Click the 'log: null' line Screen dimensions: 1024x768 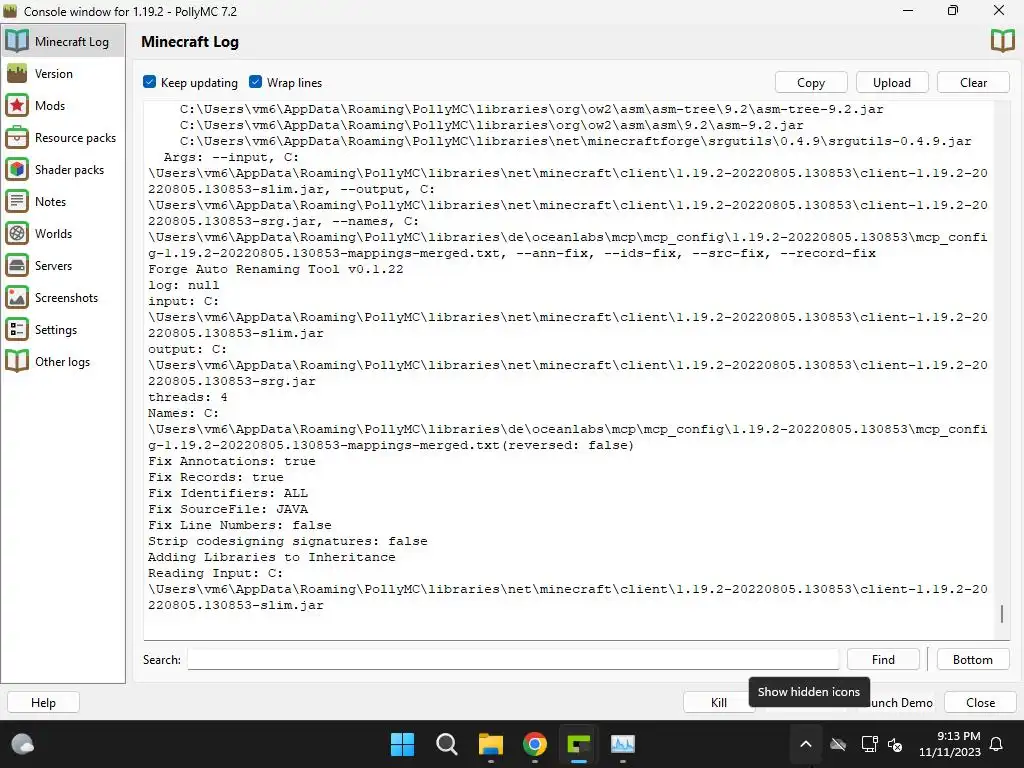(184, 285)
